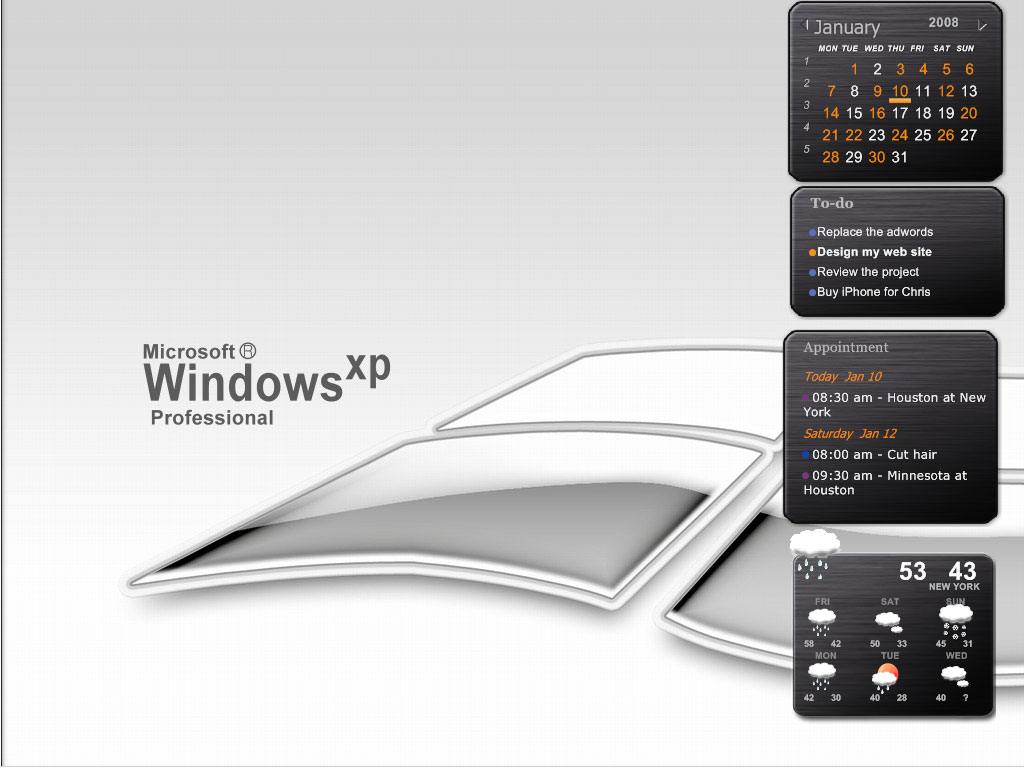1024x768 pixels.
Task: Click the THU weekday header in calendar
Action: pyautogui.click(x=896, y=48)
